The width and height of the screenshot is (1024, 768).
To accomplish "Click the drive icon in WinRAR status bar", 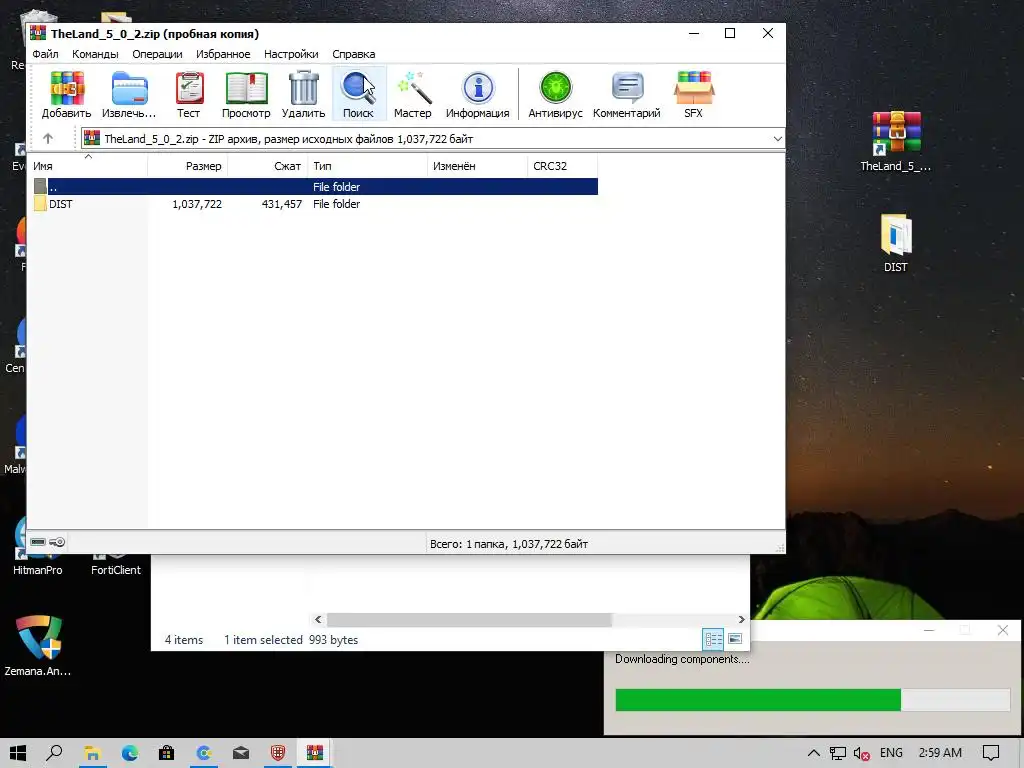I will click(38, 542).
